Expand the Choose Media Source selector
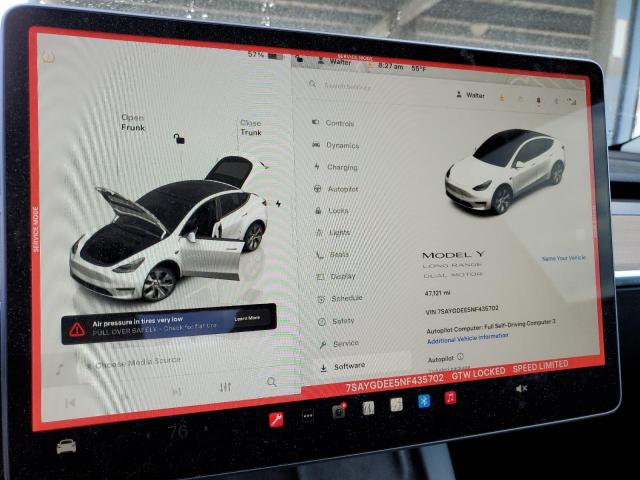The width and height of the screenshot is (640, 480). (x=133, y=364)
